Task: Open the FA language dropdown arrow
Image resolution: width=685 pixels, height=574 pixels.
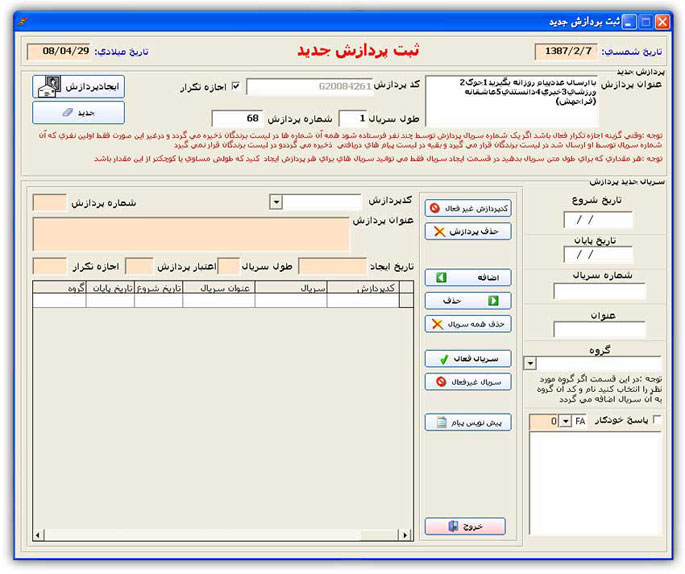Action: click(x=566, y=422)
